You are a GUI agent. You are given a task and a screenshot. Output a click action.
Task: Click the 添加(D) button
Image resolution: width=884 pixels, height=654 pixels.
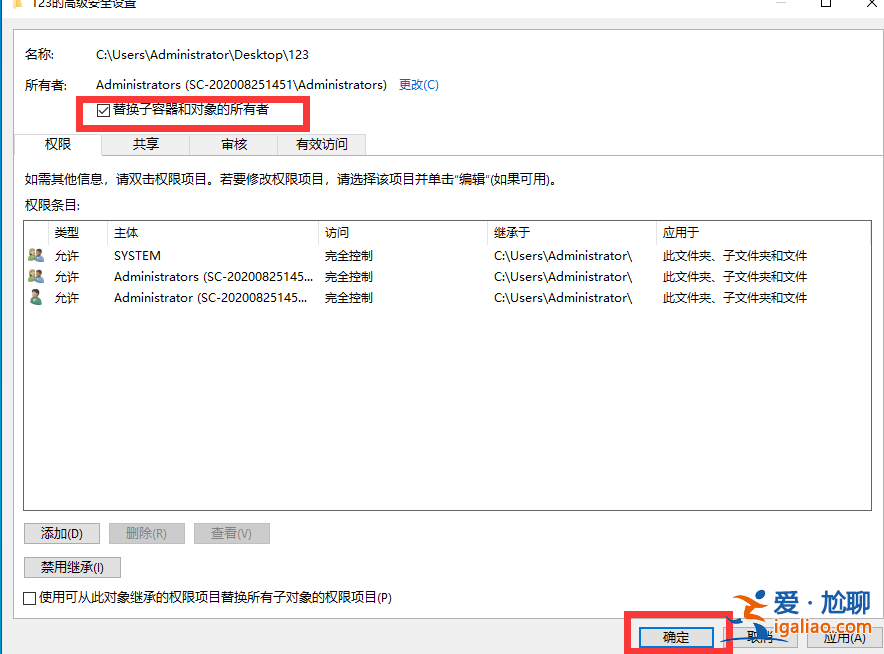point(61,533)
